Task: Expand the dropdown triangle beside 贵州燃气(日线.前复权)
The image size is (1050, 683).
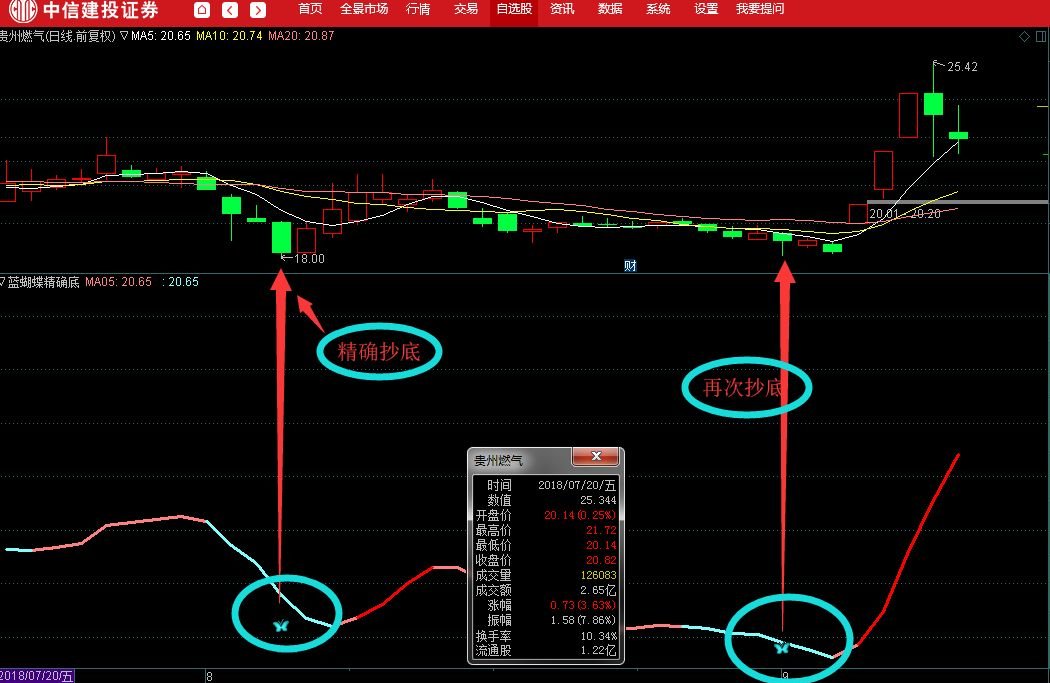Action: (x=124, y=35)
